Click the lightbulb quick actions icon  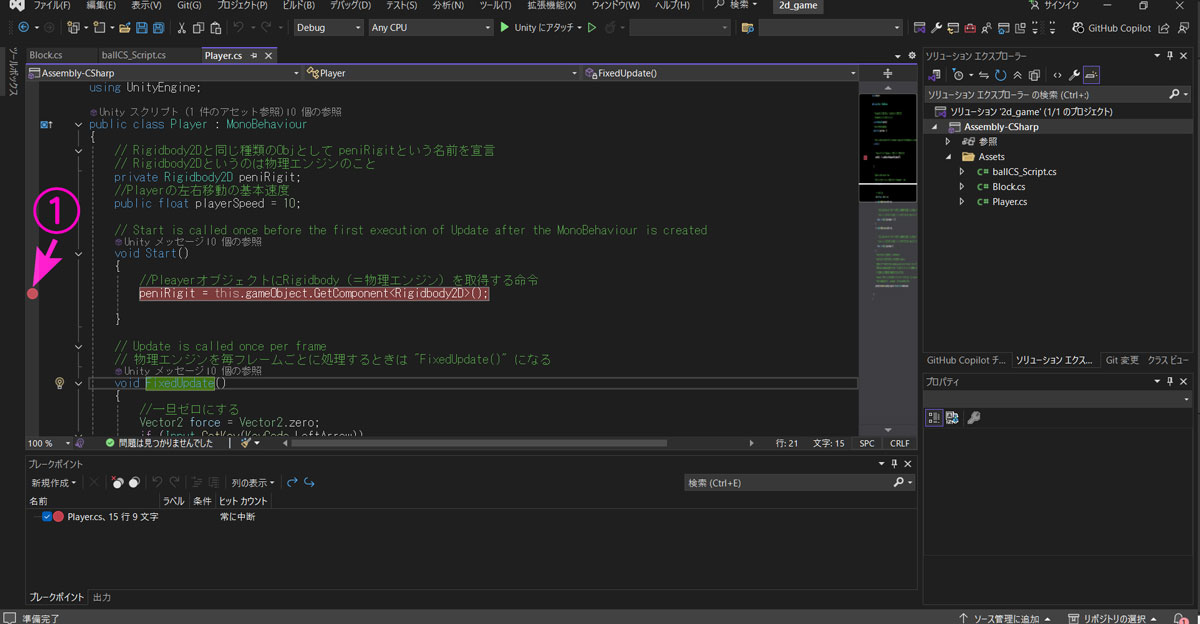click(59, 383)
